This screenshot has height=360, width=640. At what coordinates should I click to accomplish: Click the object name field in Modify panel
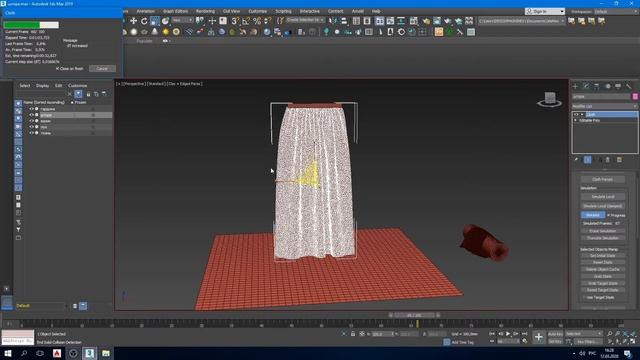point(601,97)
